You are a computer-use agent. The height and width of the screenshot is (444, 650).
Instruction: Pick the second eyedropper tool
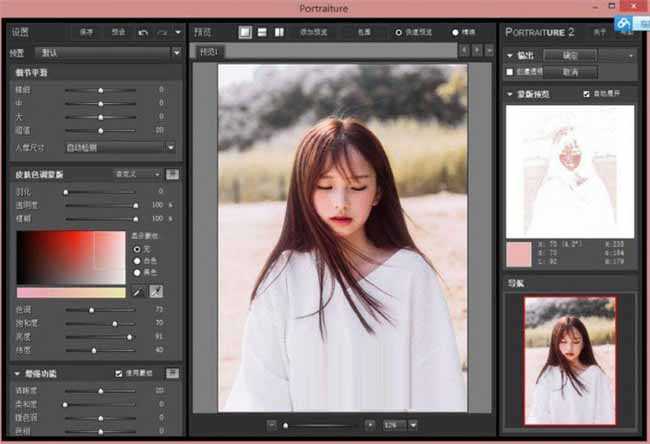click(x=157, y=291)
